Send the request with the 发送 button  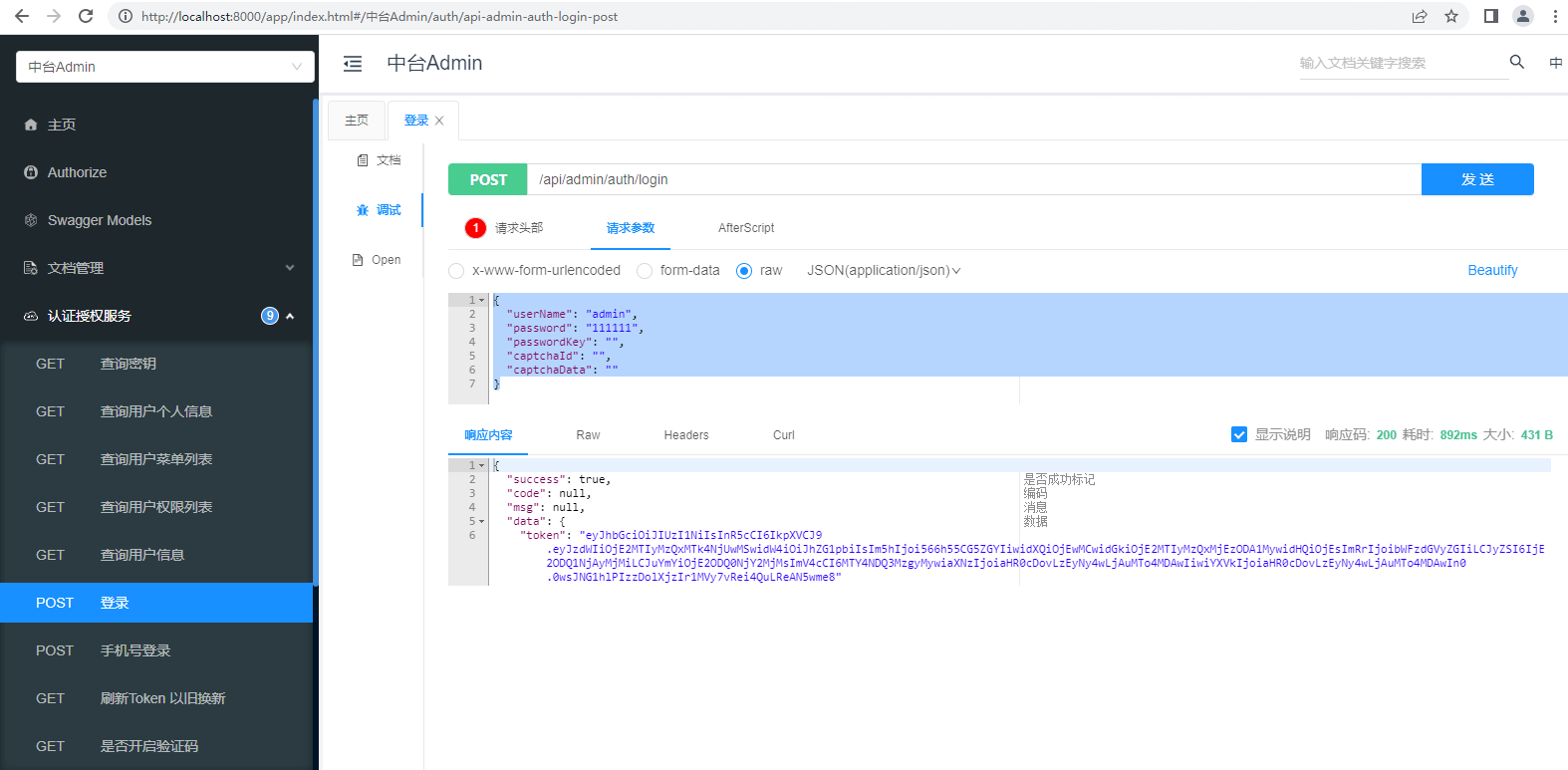(1477, 179)
